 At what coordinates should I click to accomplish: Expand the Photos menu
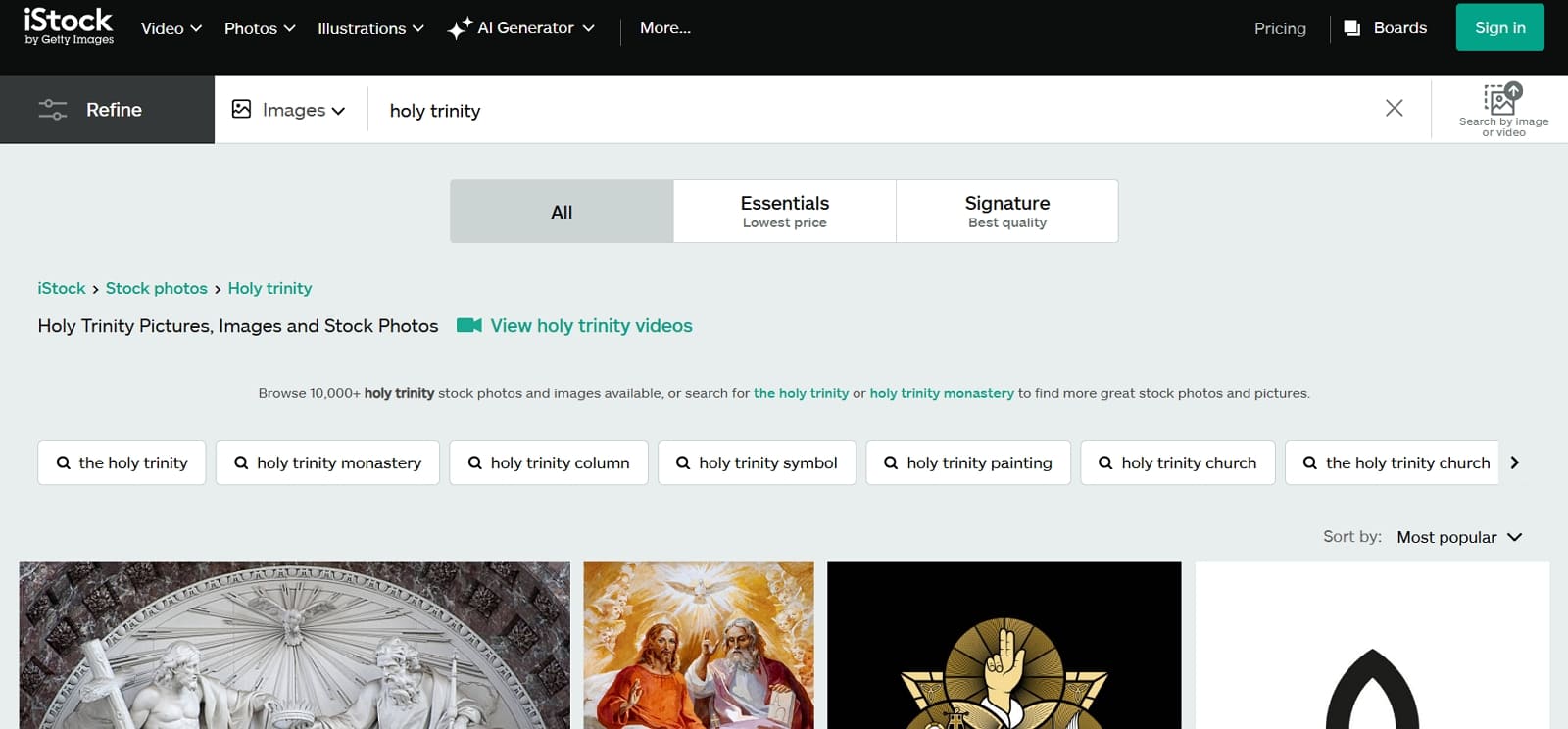click(260, 28)
